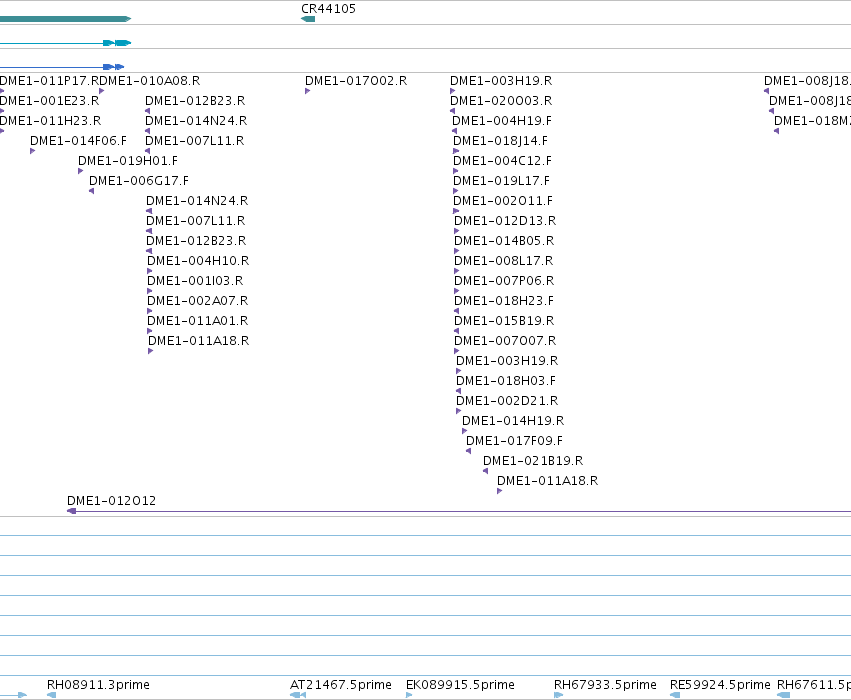Click the arrow glyph below RE59924.5prime
This screenshot has height=700, width=851.
(x=675, y=695)
